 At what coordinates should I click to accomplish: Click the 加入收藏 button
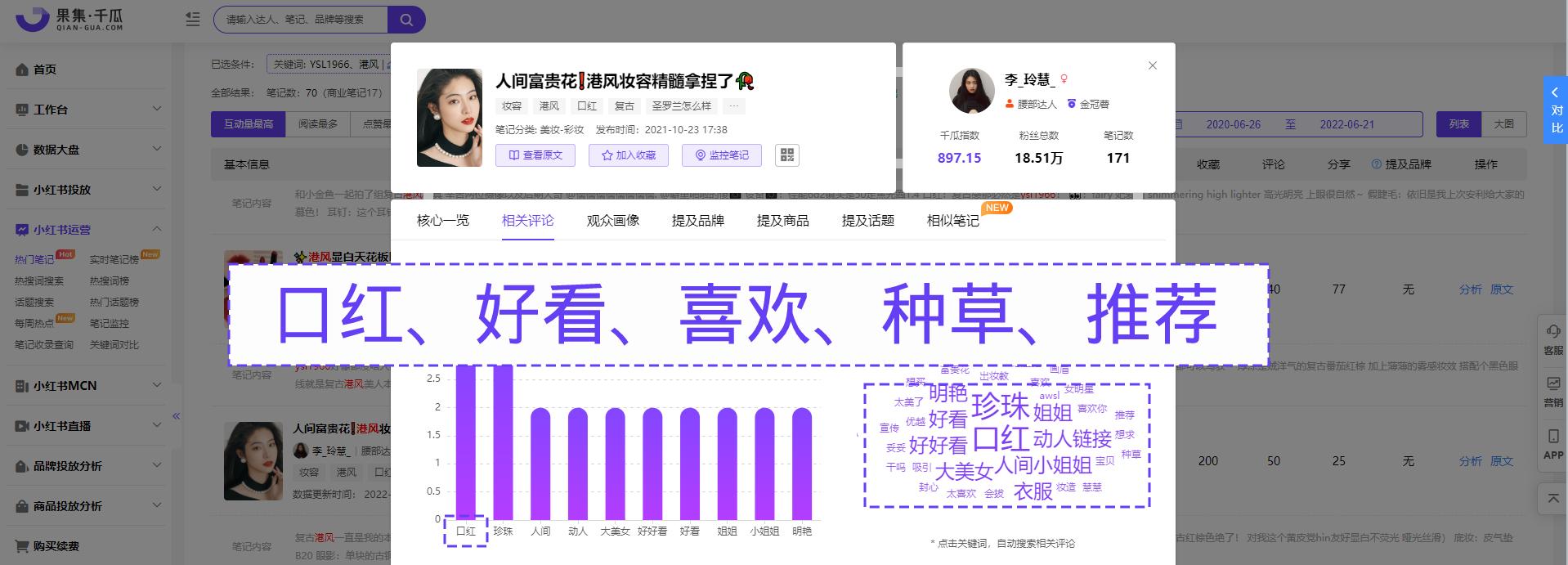(628, 155)
